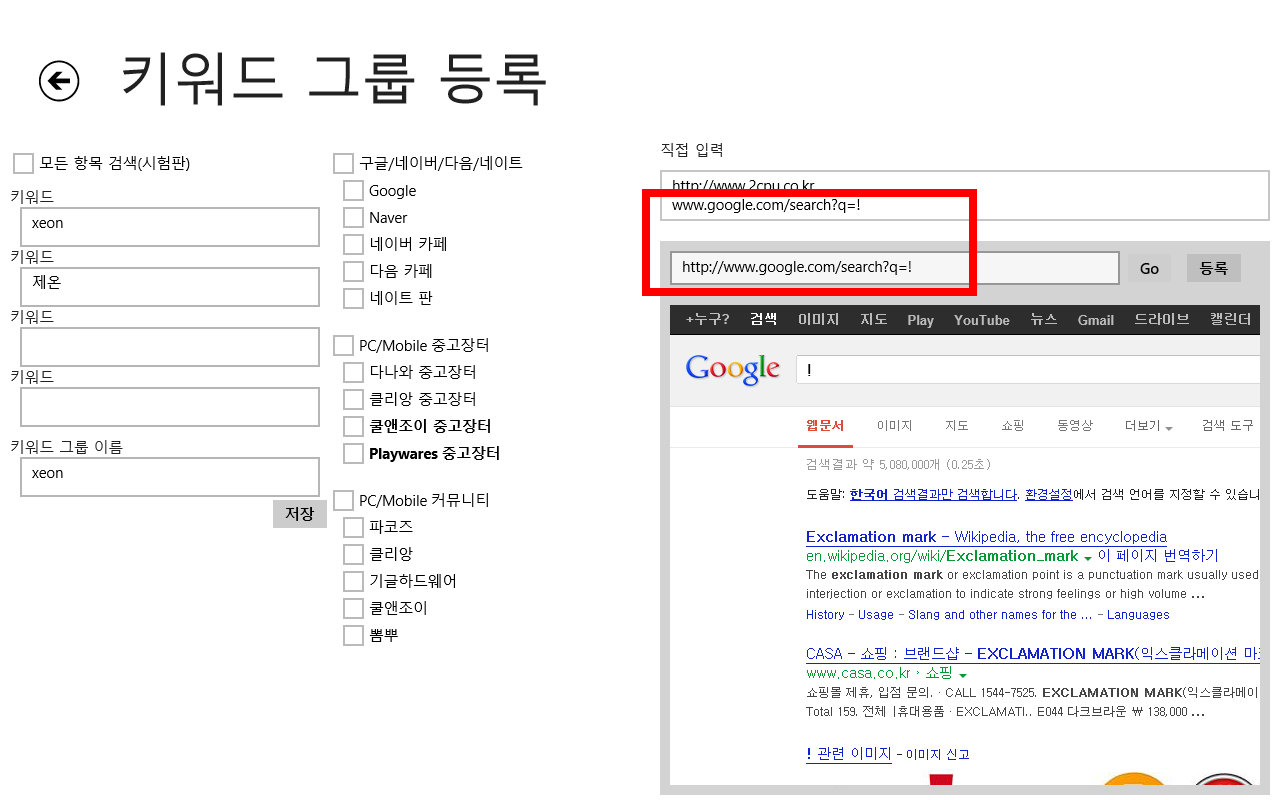Check the 네이트 판 checkbox
1280x800 pixels.
pos(353,298)
